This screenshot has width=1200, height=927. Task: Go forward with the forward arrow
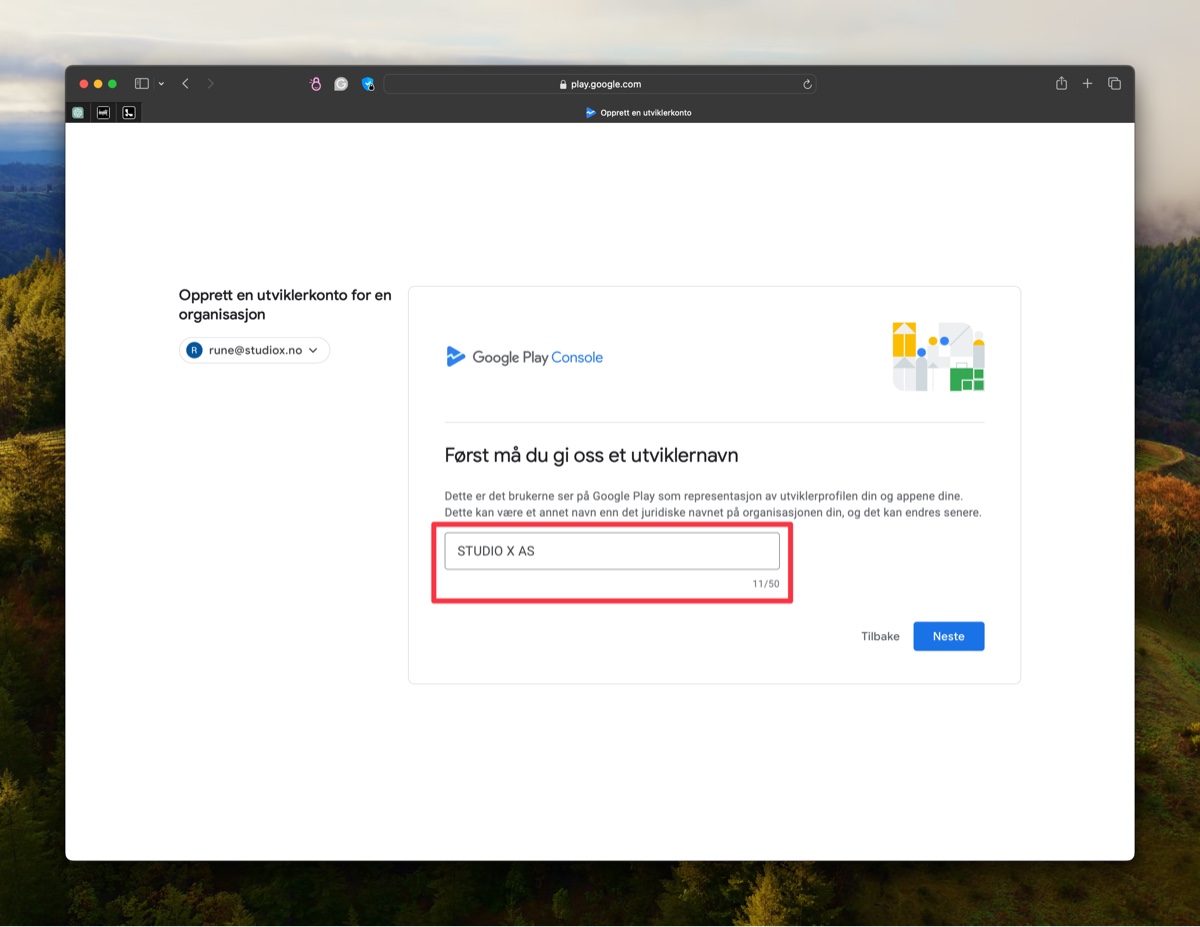pyautogui.click(x=210, y=84)
